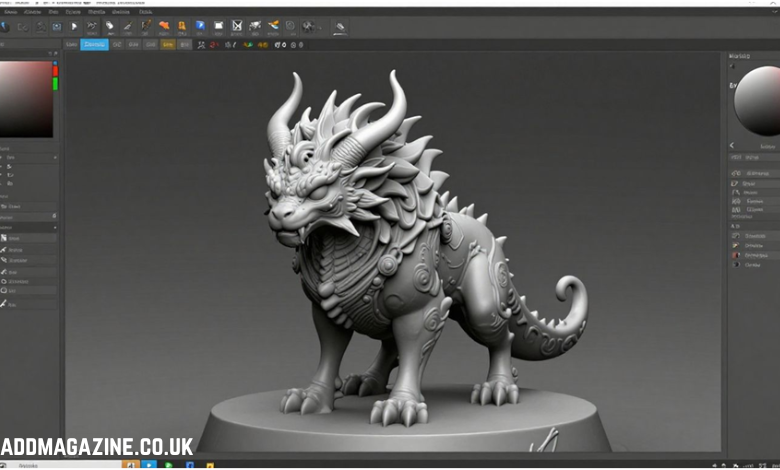
Task: Click the white arrow icon in the top toolbar
Action: point(74,26)
